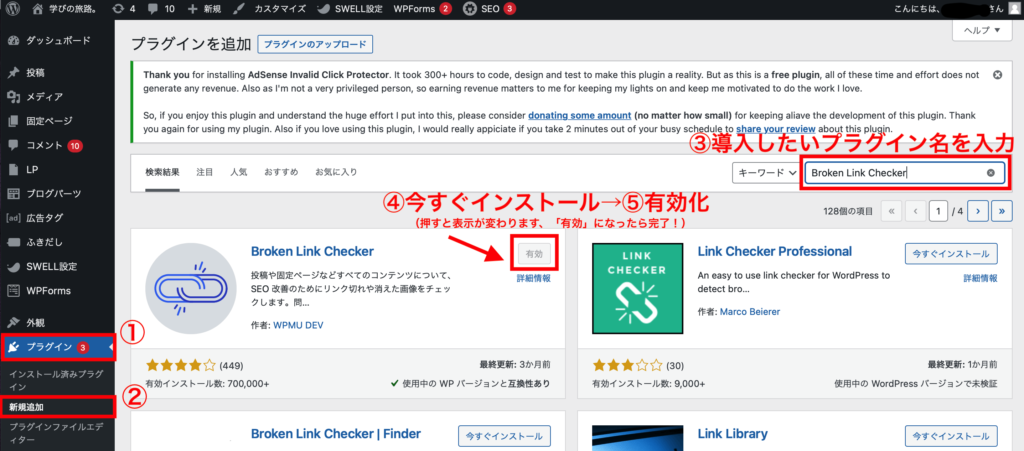The height and width of the screenshot is (451, 1024).
Task: Dismiss the AdSense Invalid Click Protector notice
Action: [997, 75]
